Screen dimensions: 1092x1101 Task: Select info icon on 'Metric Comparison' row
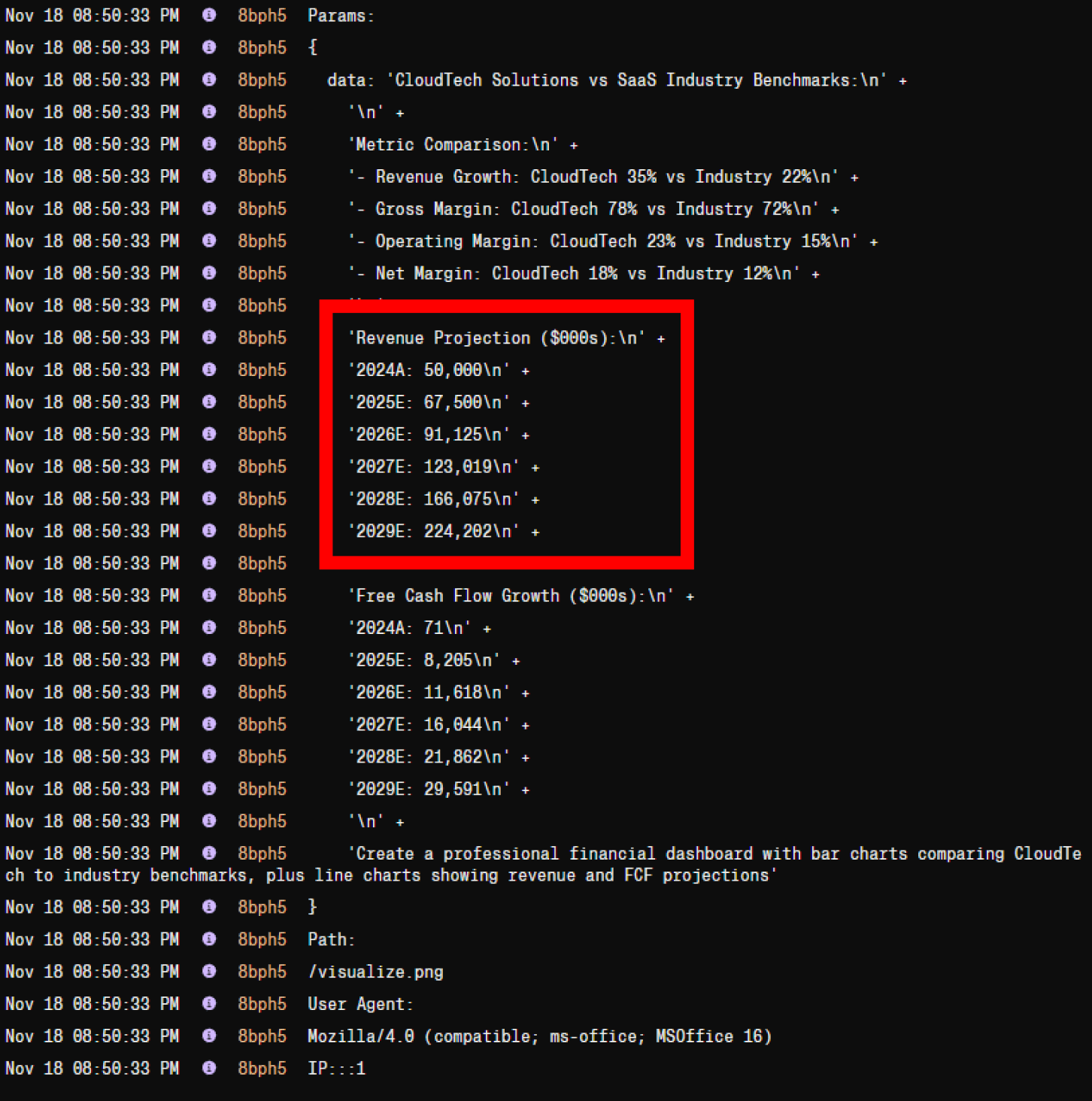tap(209, 144)
